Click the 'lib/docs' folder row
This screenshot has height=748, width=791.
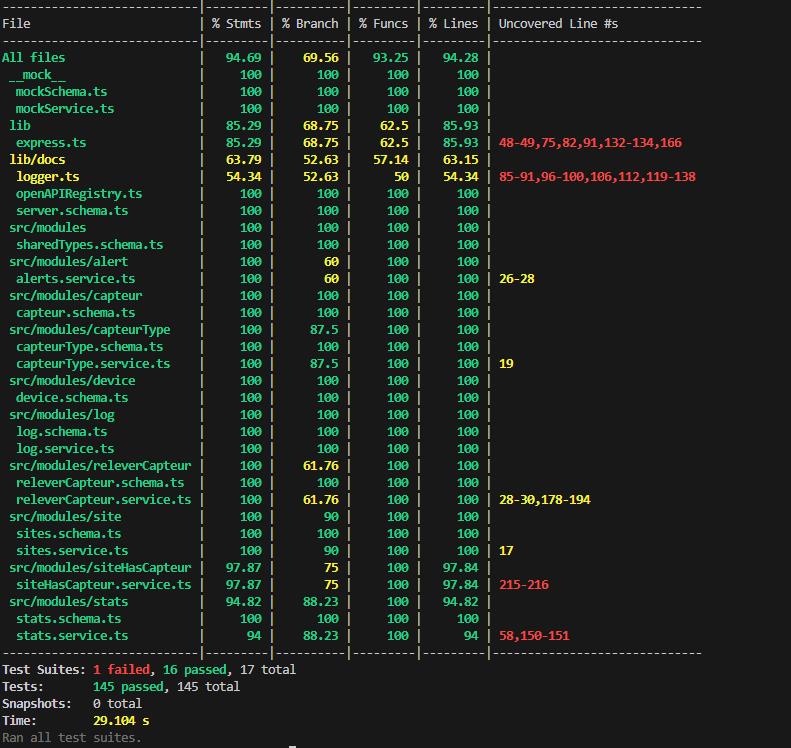pos(37,160)
